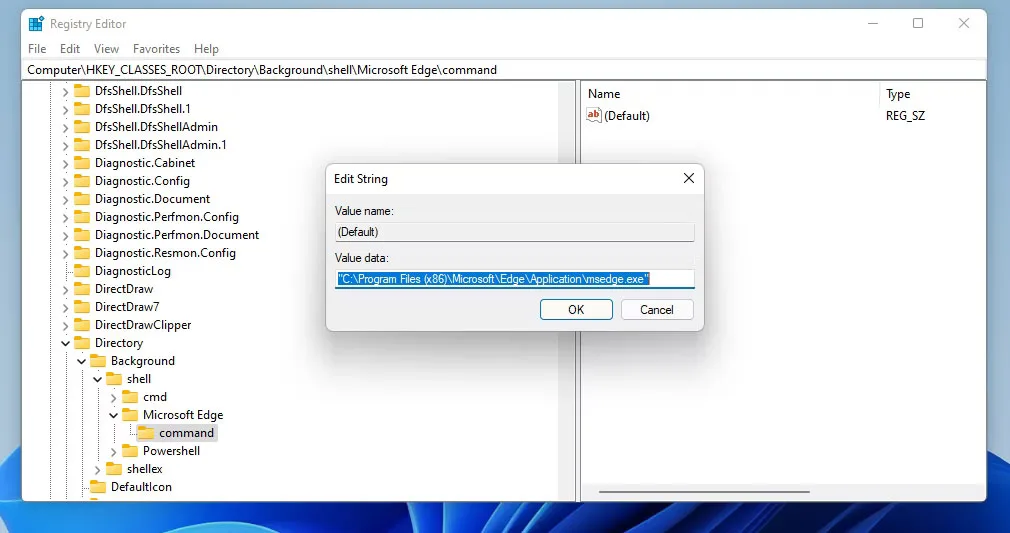Screen dimensions: 1010x533
Task: Collapse the Microsoft Edge key
Action: tap(113, 416)
